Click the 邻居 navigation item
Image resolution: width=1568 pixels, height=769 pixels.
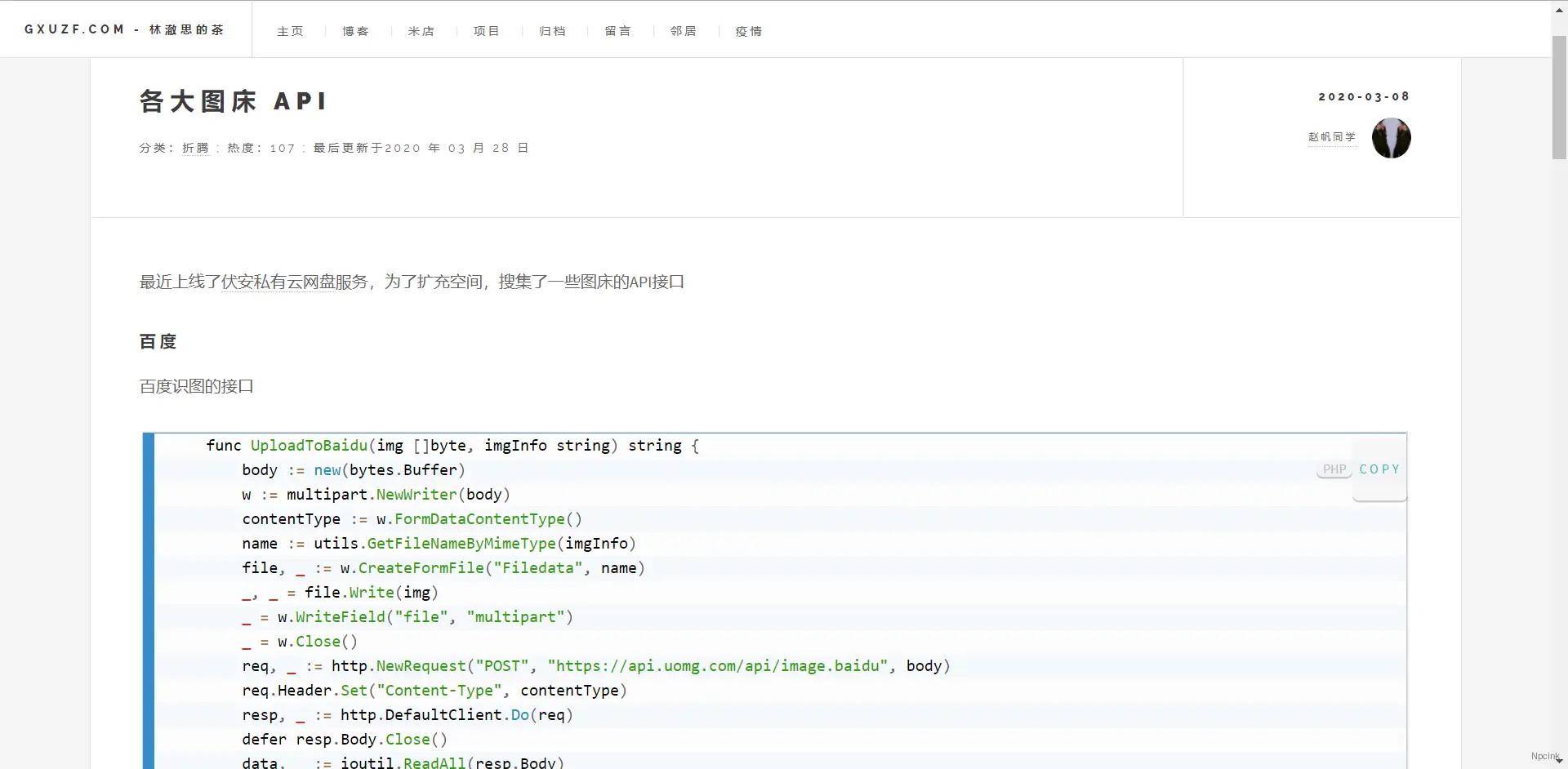tap(684, 31)
